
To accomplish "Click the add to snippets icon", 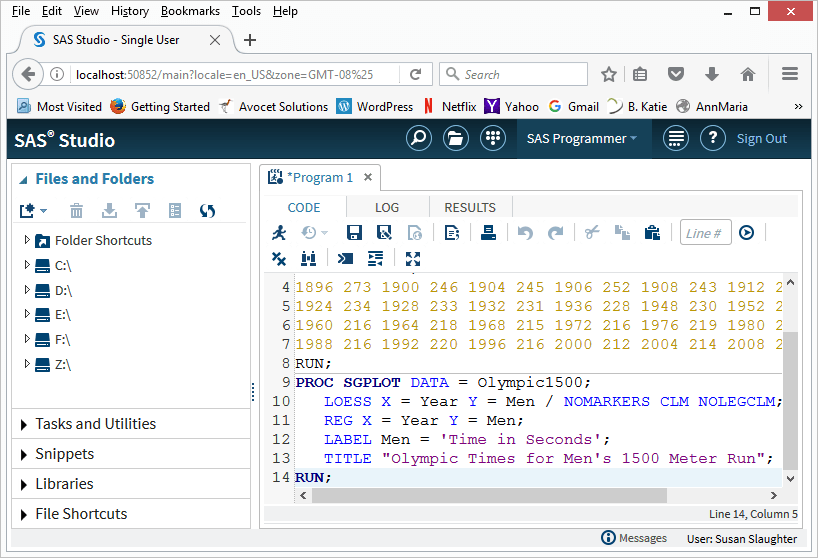I will tap(452, 233).
